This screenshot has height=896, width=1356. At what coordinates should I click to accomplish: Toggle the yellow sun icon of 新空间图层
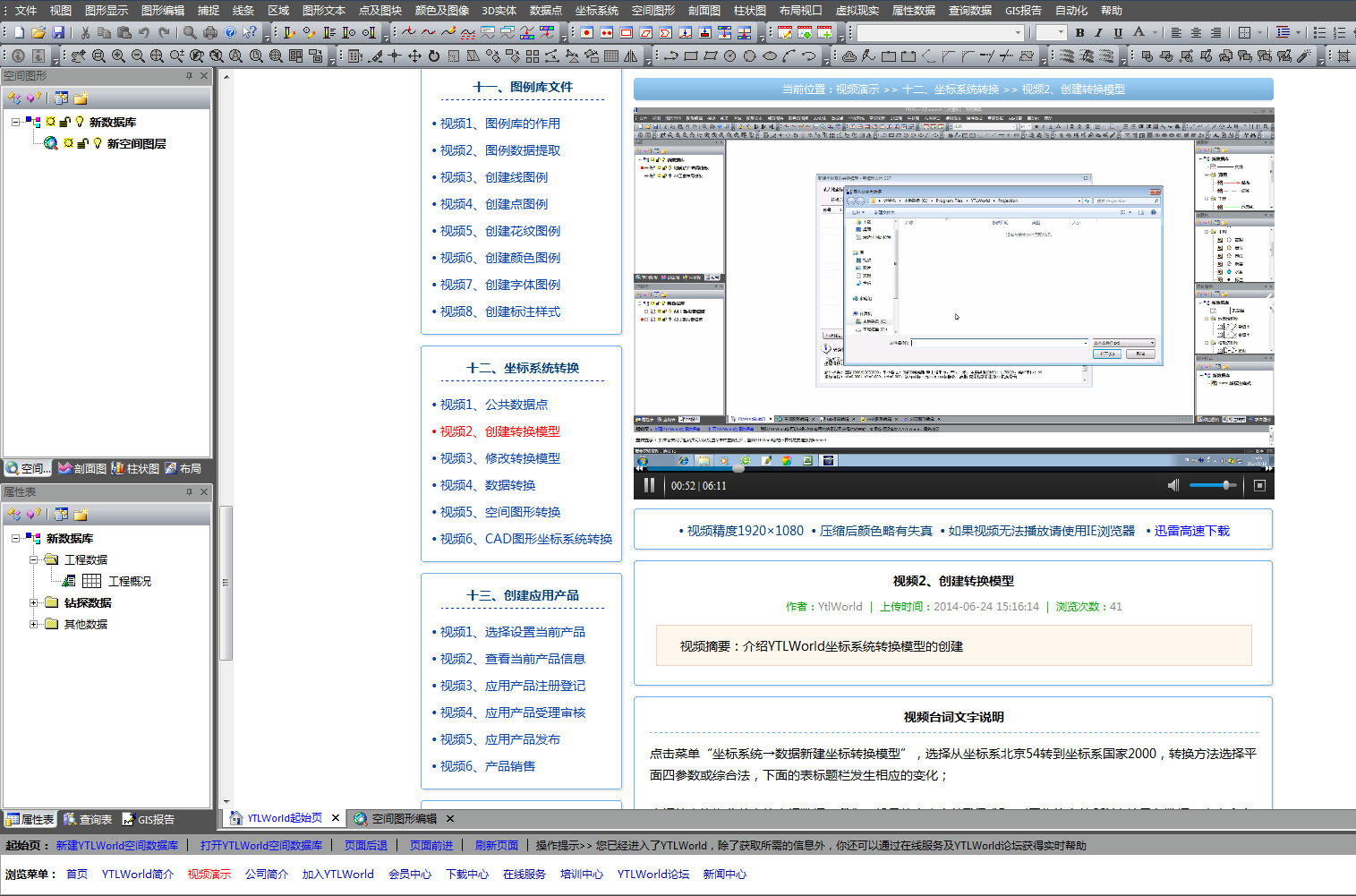(69, 143)
